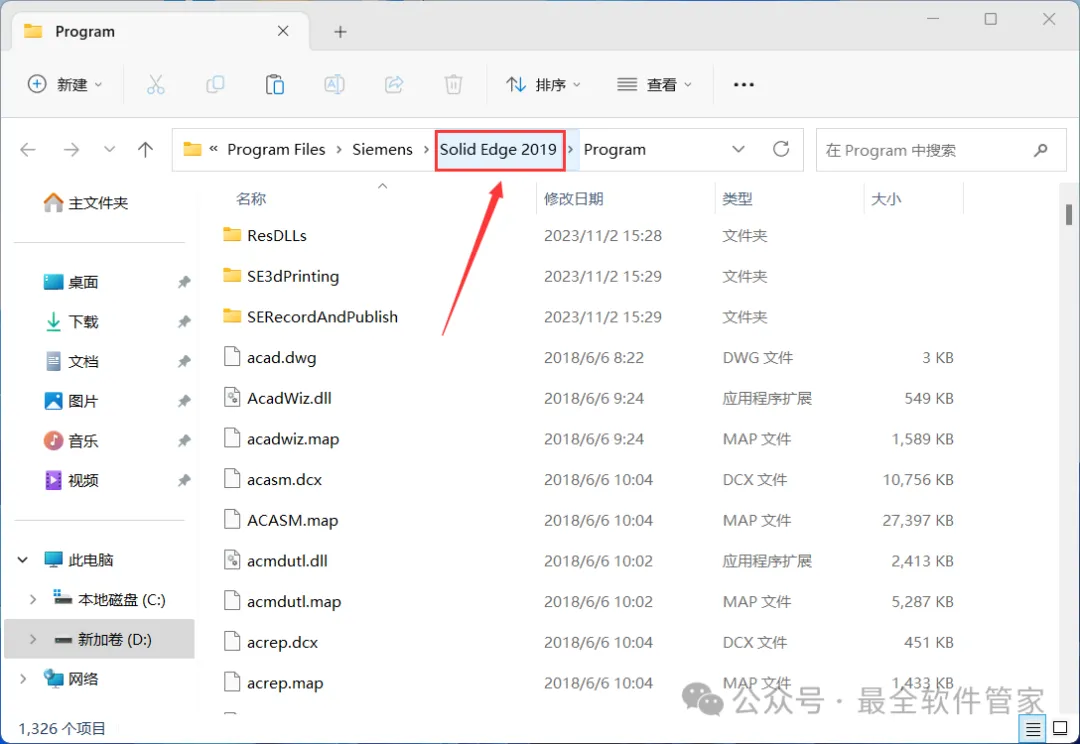This screenshot has width=1080, height=744.
Task: Refresh the current folder view
Action: pyautogui.click(x=781, y=149)
